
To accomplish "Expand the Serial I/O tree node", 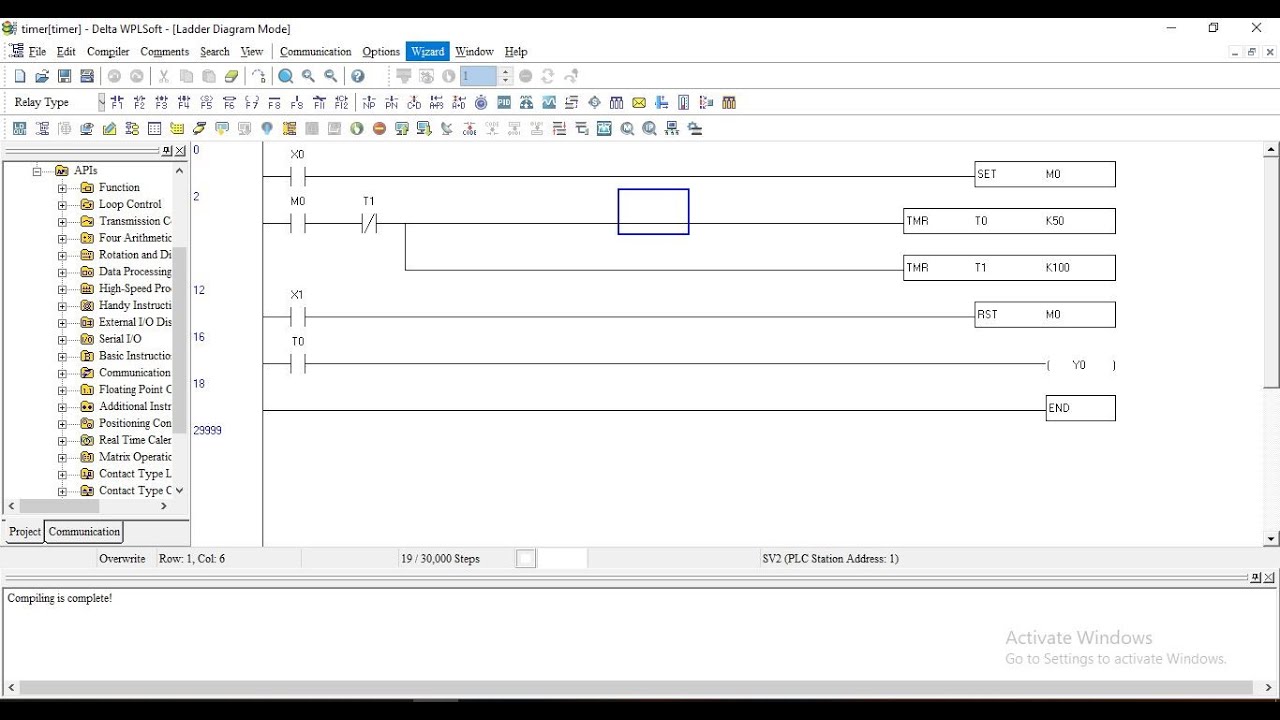I will coord(62,339).
